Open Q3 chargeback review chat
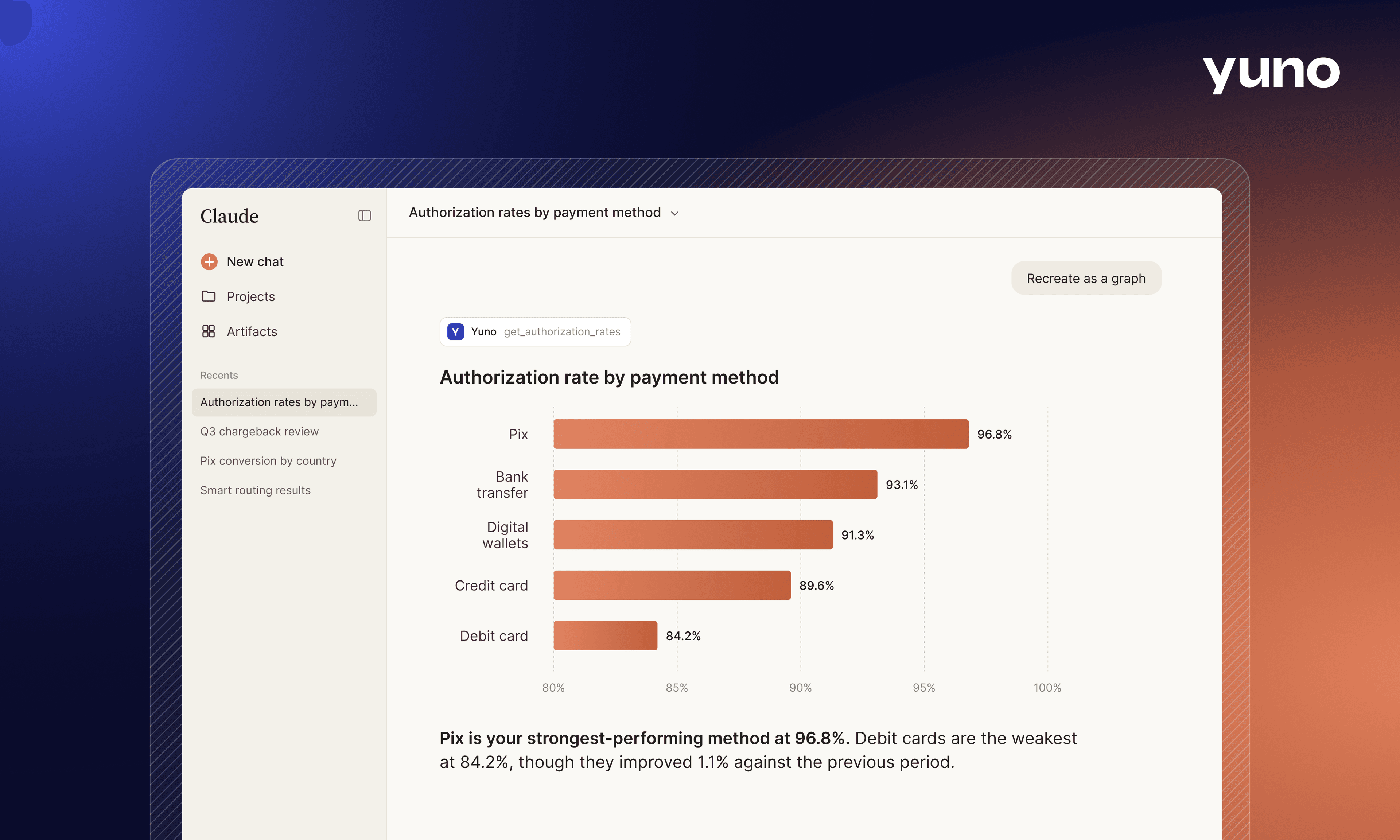This screenshot has height=840, width=1400. point(259,431)
